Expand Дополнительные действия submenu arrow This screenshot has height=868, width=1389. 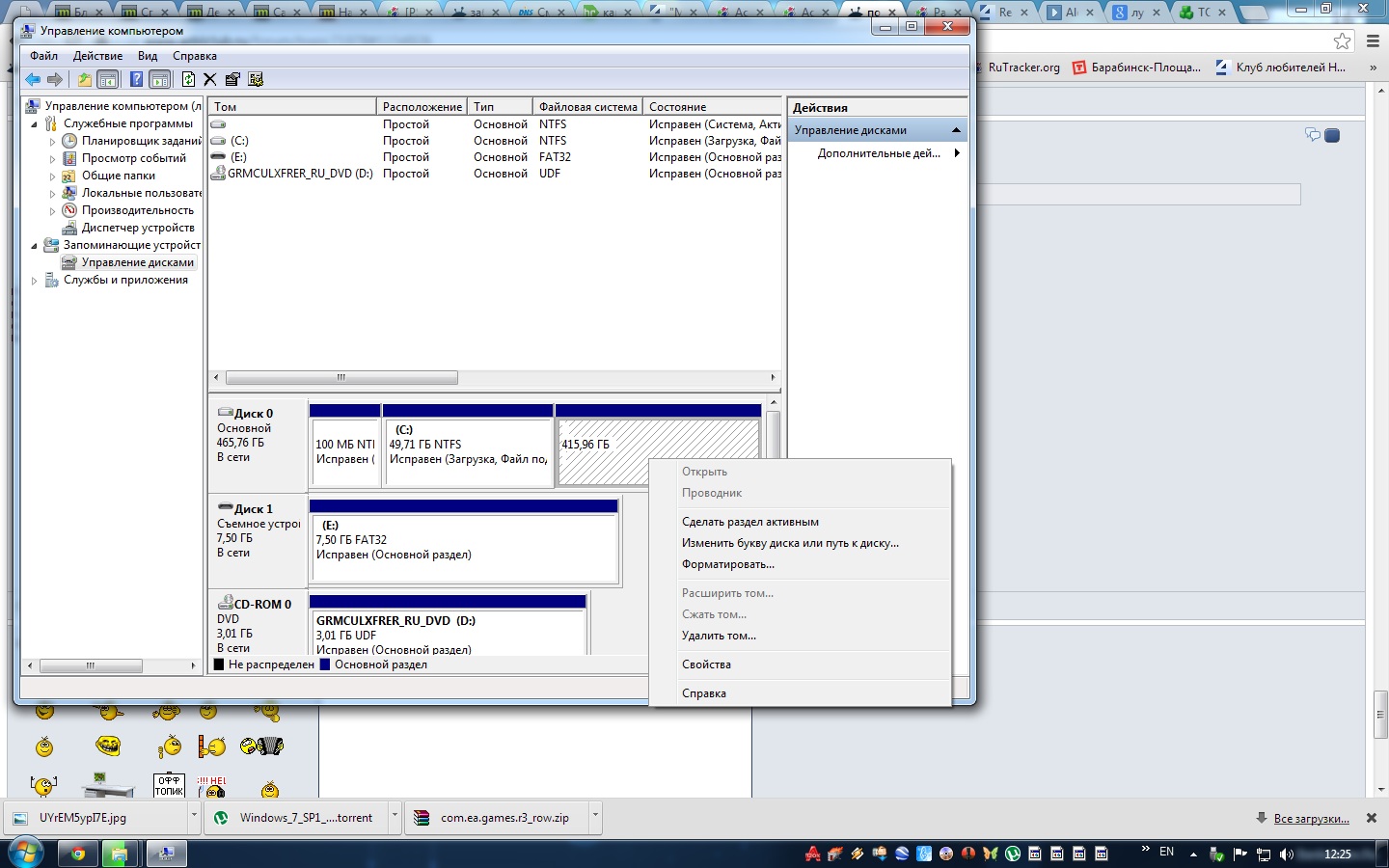point(956,153)
